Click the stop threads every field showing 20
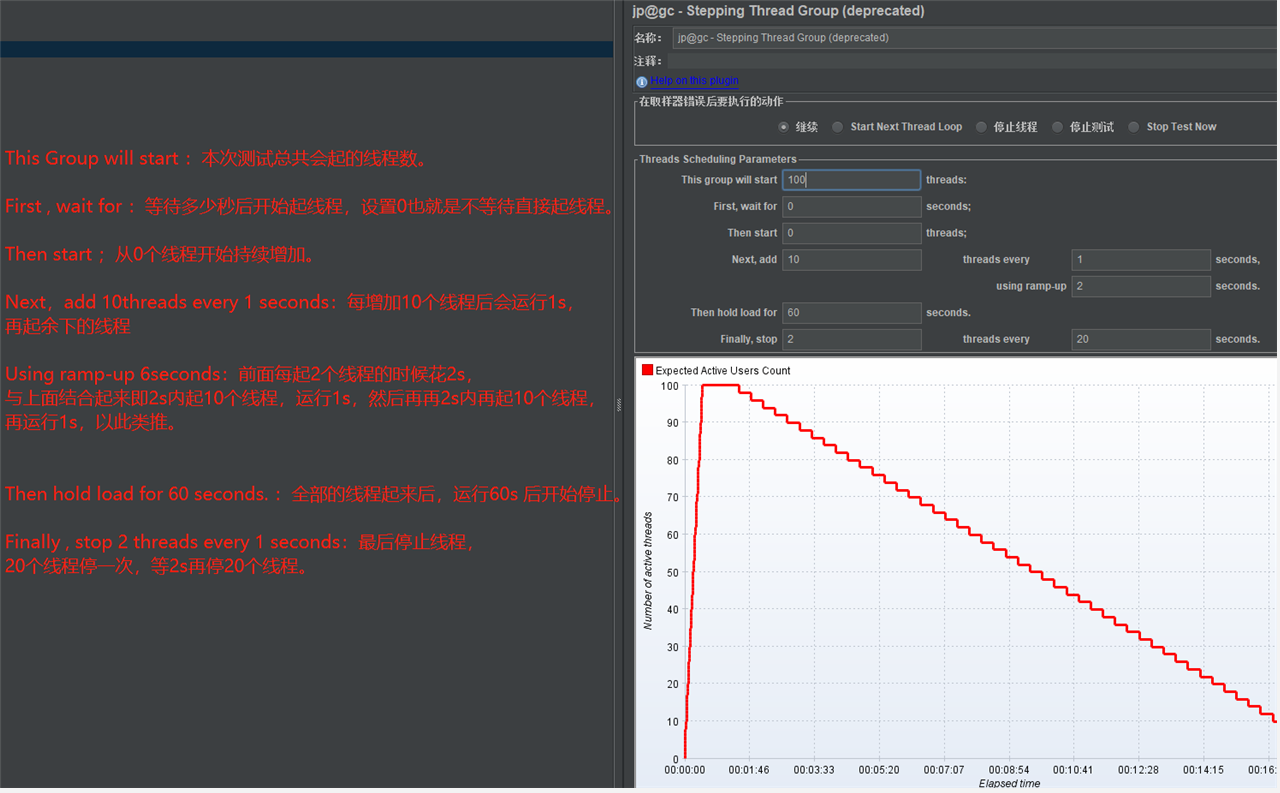Viewport: 1280px width, 793px height. click(1141, 339)
